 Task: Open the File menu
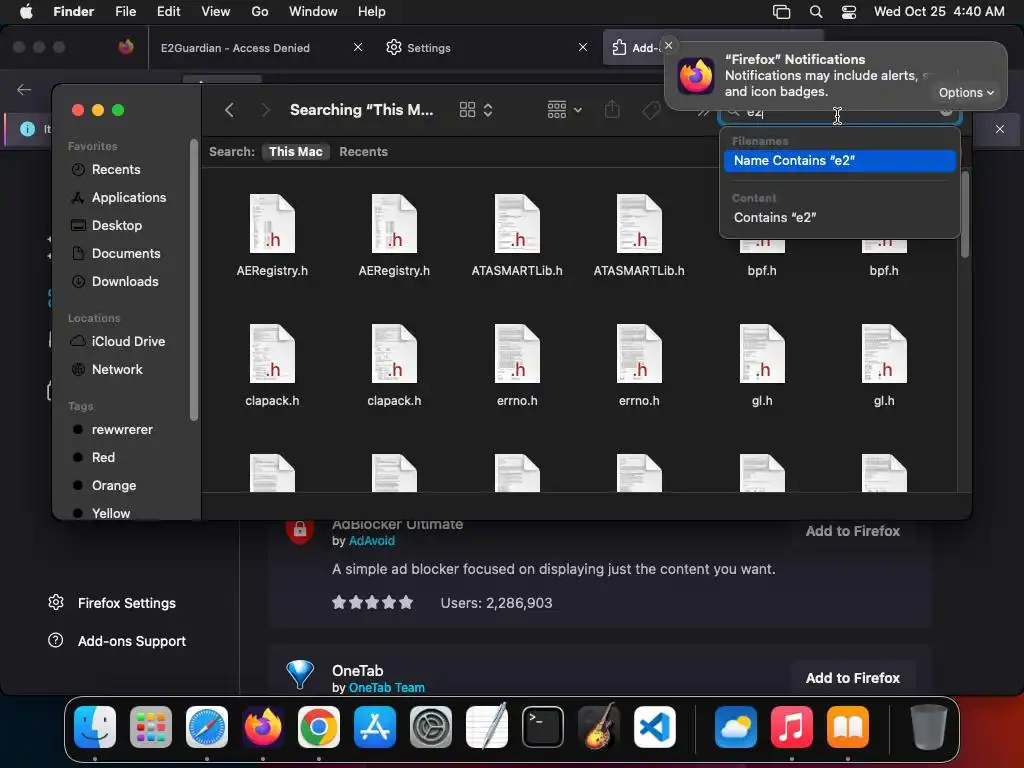pyautogui.click(x=125, y=12)
